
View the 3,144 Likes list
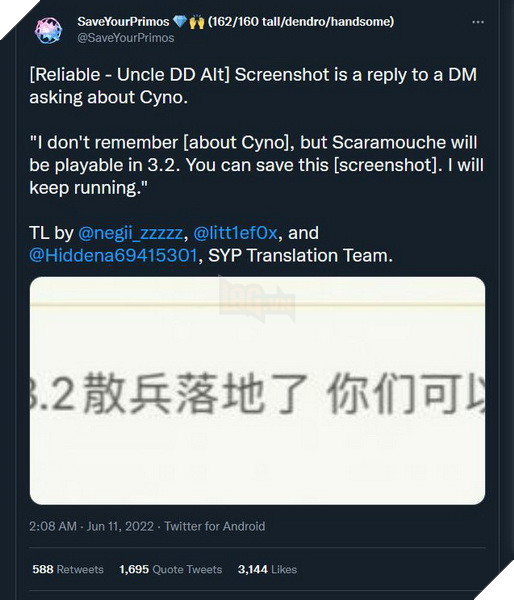[x=267, y=569]
